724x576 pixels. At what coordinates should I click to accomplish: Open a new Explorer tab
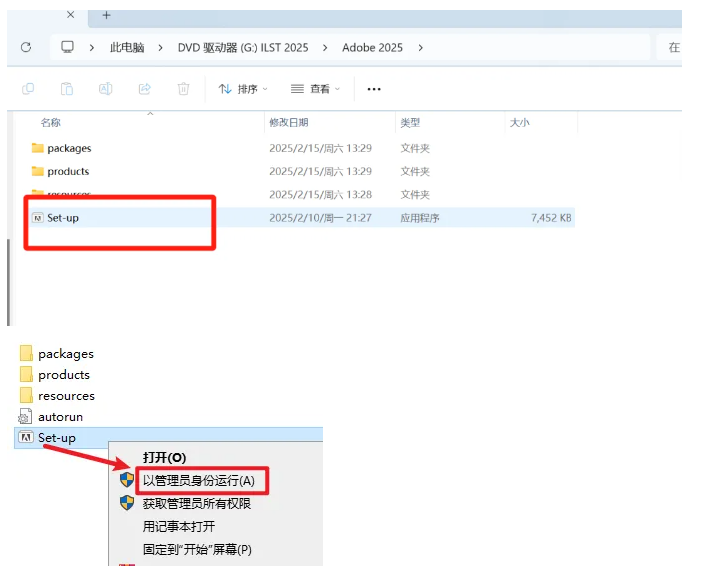coord(107,15)
